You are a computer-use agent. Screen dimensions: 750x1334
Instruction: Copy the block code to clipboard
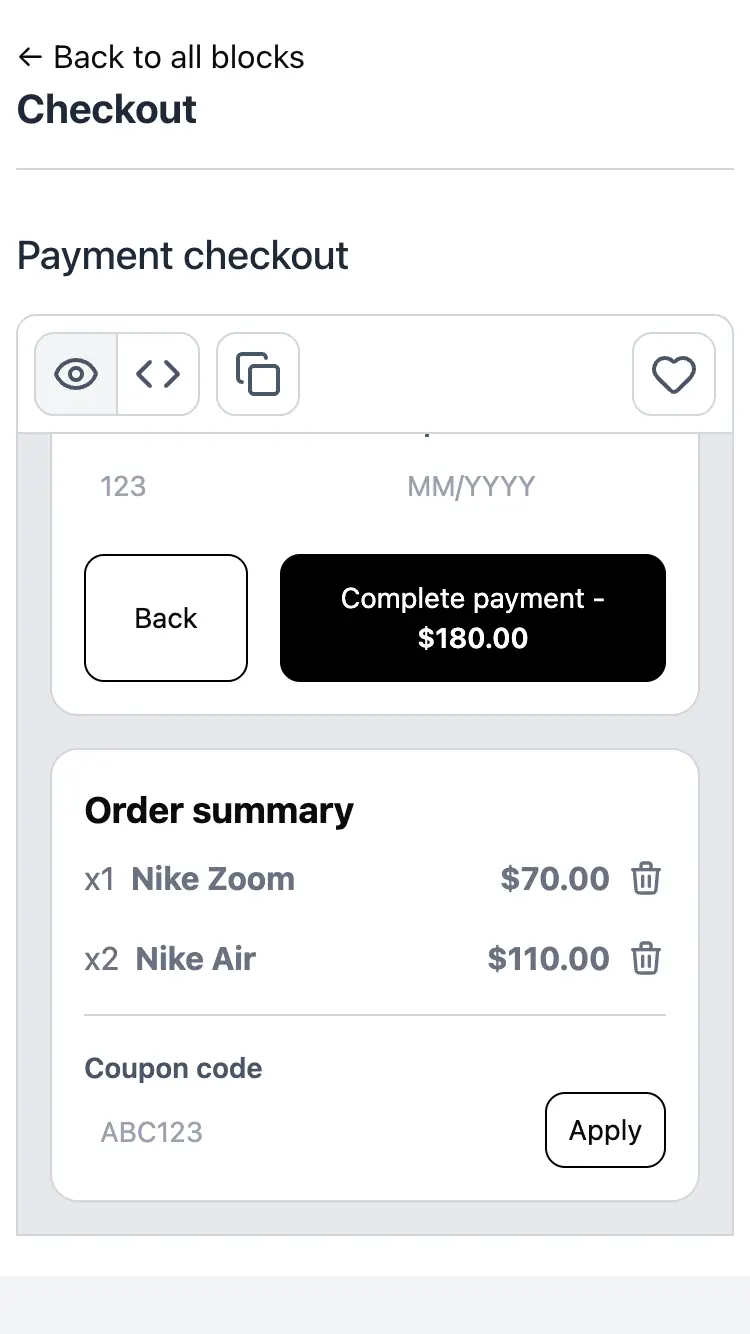(x=258, y=374)
